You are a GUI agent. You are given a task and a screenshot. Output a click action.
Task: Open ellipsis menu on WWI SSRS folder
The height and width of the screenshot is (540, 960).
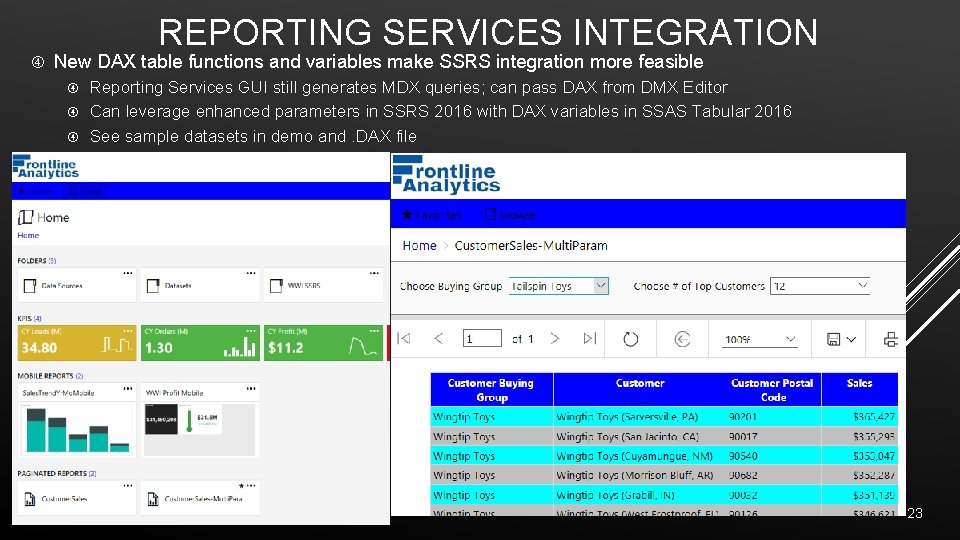click(374, 273)
